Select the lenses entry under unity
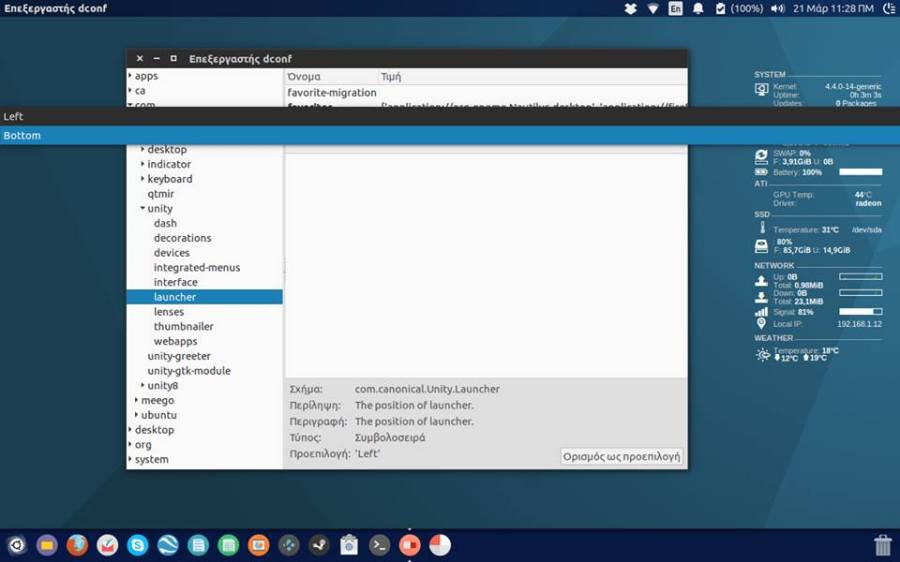Screen dimensions: 900x562 169,312
